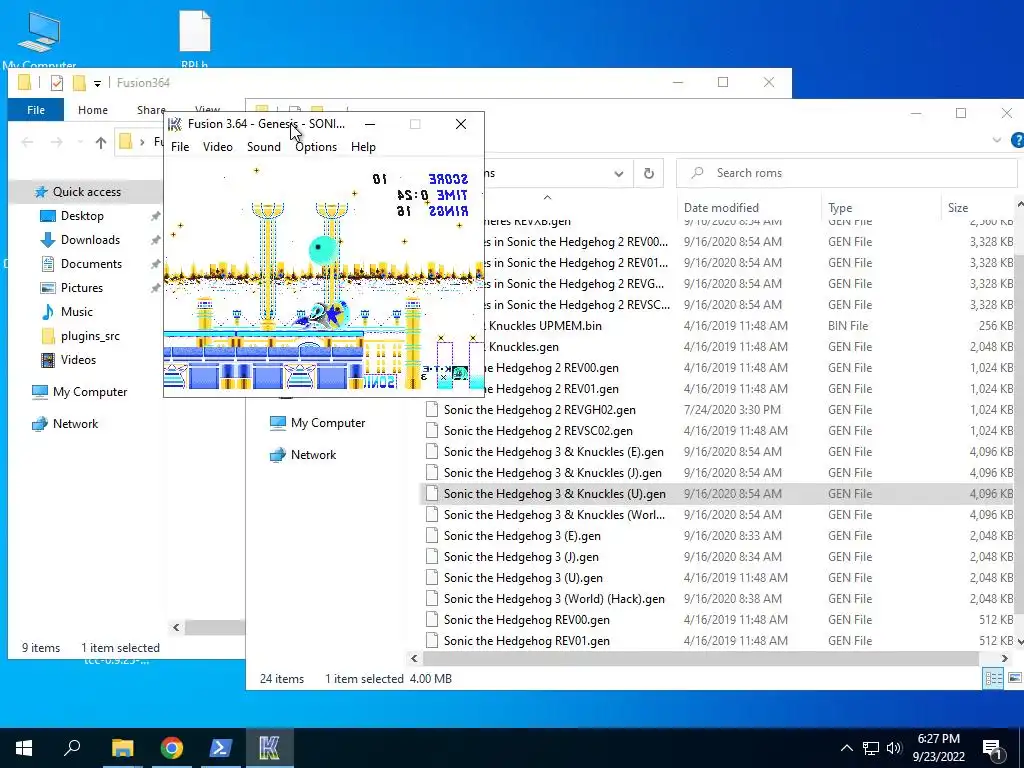
Task: Select Sonic the Hedgehog 3 (J).gen file
Action: pyautogui.click(x=521, y=557)
